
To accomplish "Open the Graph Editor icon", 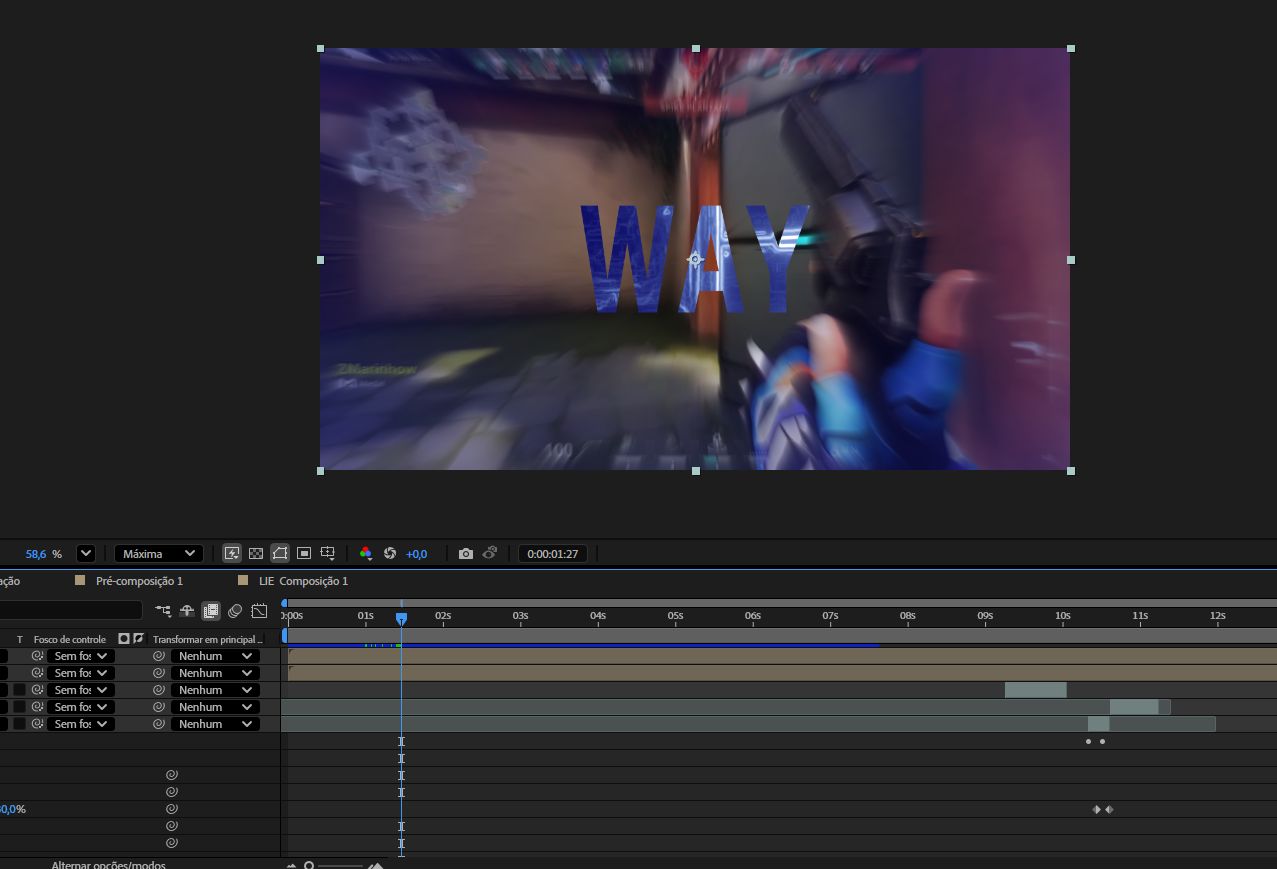I will (260, 610).
